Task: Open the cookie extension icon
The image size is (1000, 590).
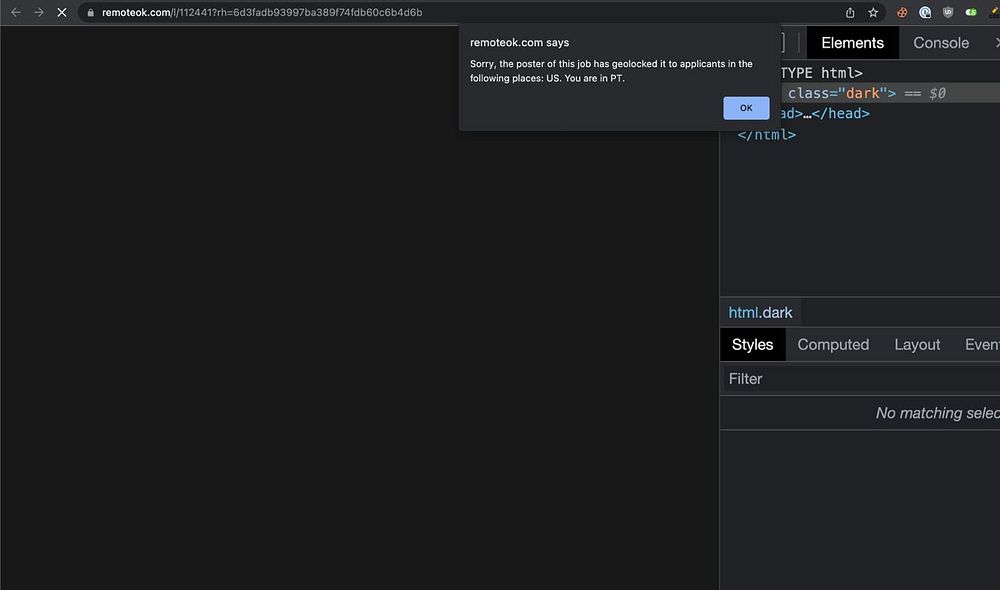Action: [x=902, y=13]
